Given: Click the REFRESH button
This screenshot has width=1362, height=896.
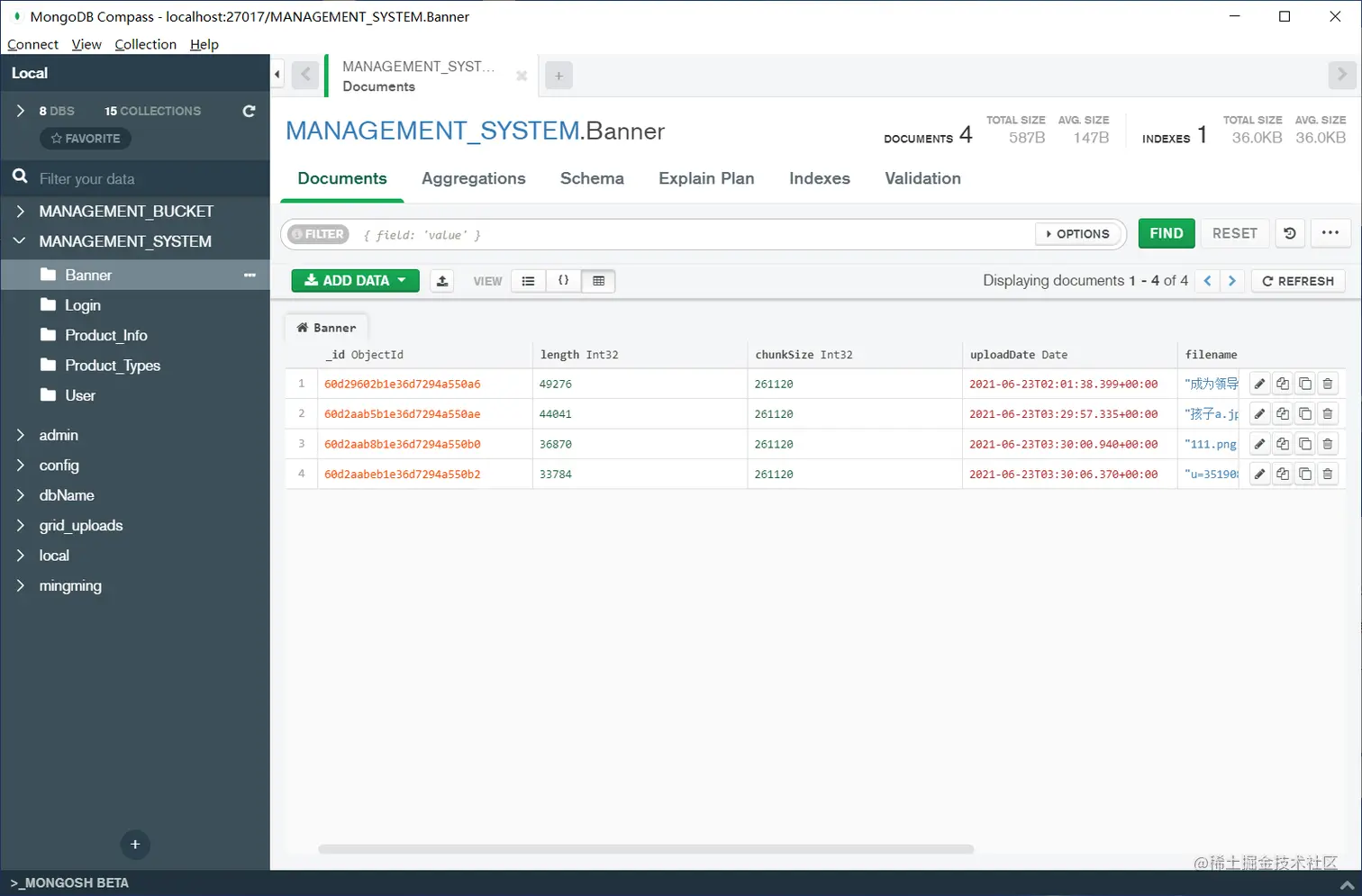Looking at the screenshot, I should (x=1298, y=281).
